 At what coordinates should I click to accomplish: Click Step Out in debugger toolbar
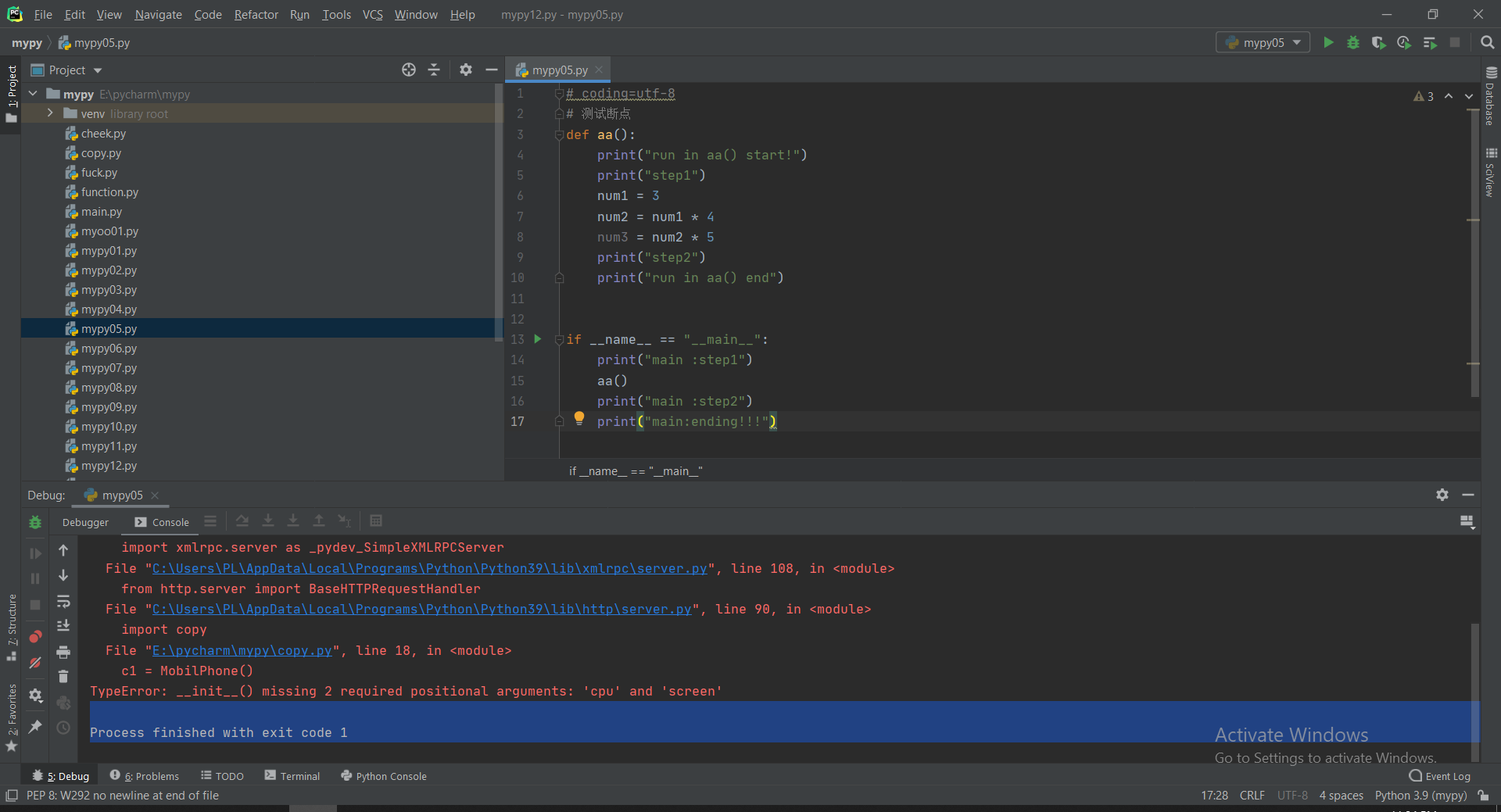(319, 520)
